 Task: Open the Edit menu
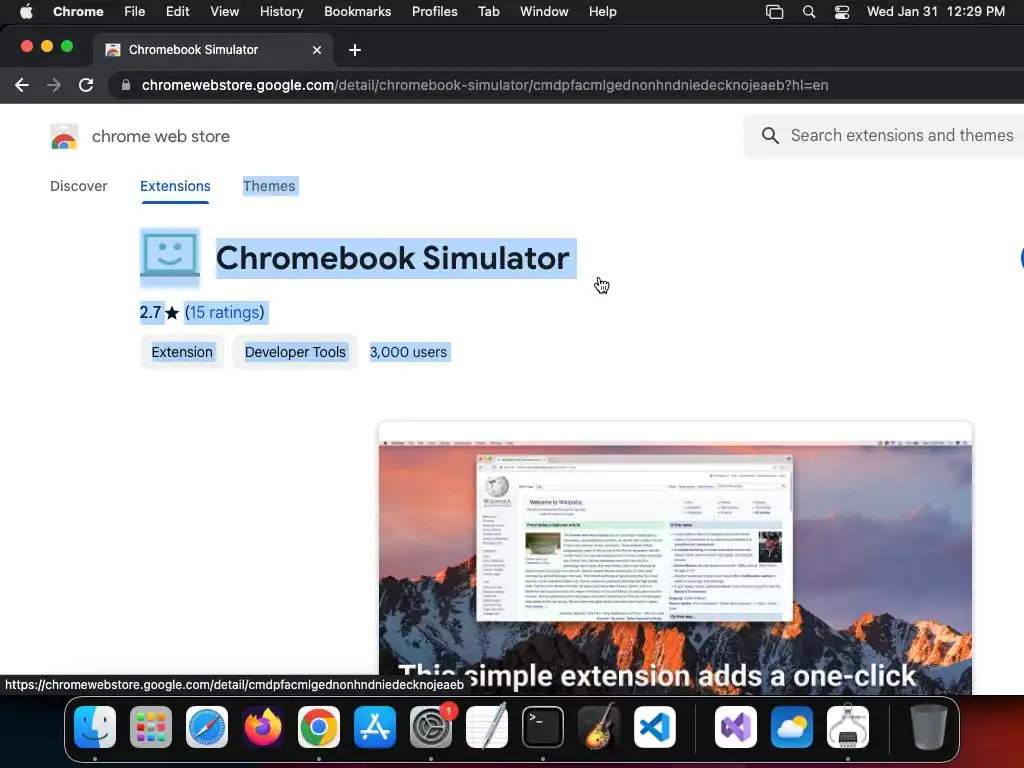click(x=177, y=12)
